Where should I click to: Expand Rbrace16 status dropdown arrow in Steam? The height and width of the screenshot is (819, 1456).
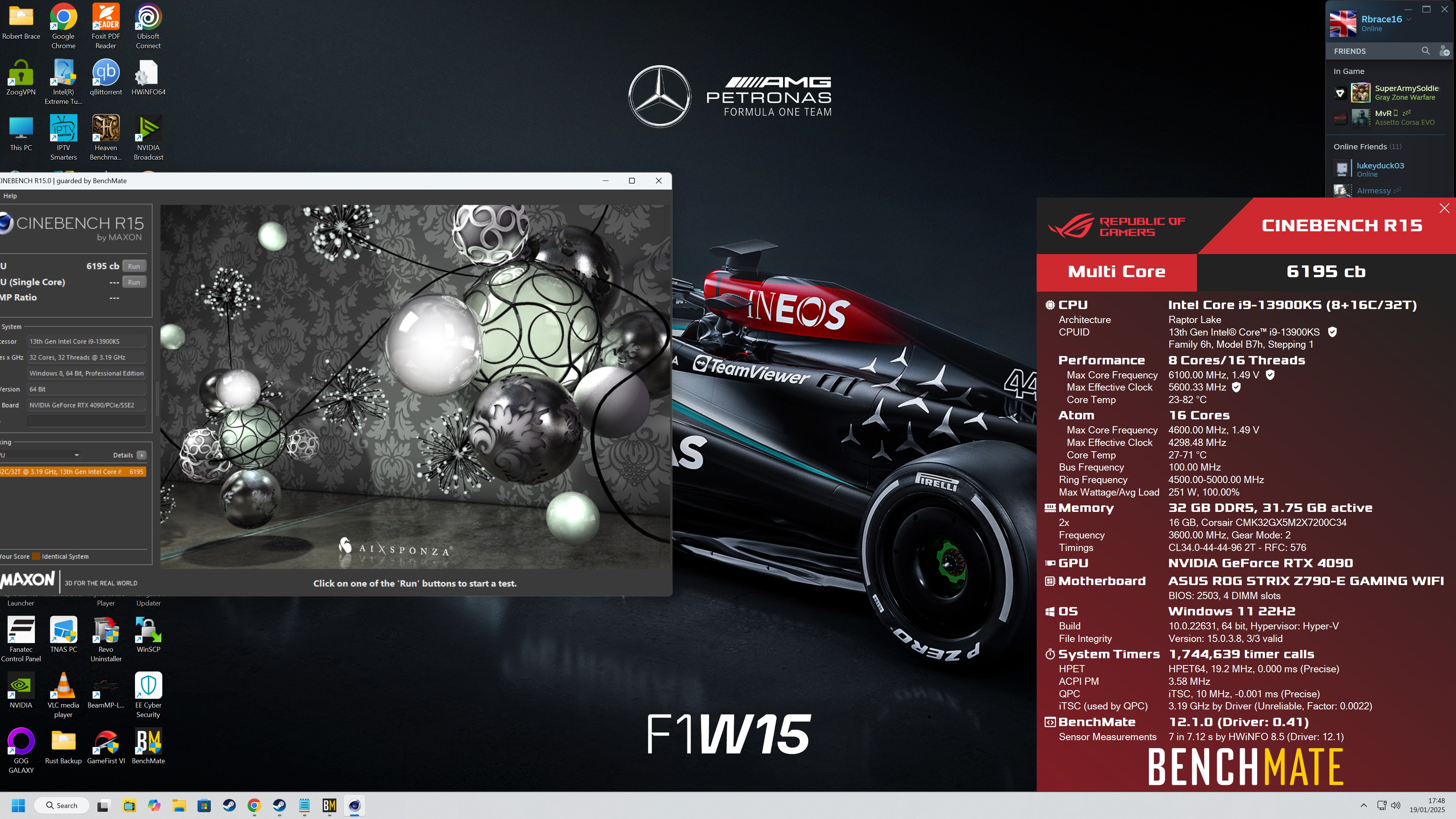coord(1409,19)
